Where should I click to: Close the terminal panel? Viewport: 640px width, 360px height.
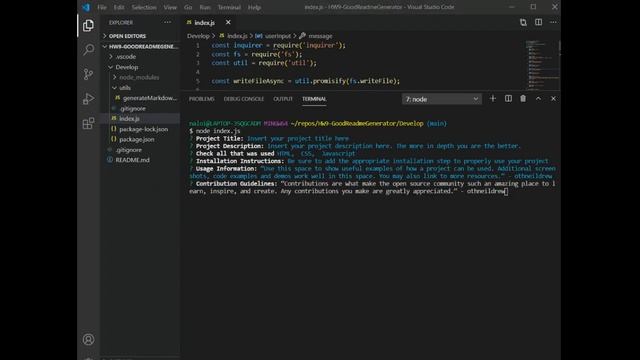pos(553,99)
